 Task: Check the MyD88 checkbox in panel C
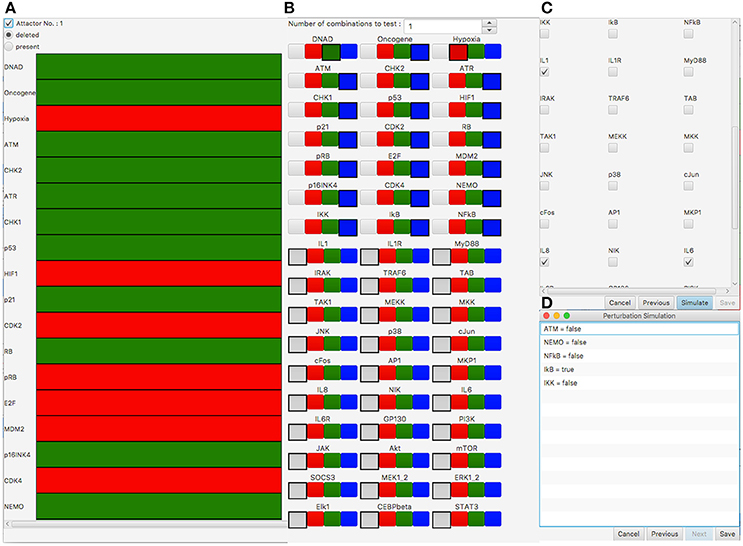pos(689,72)
